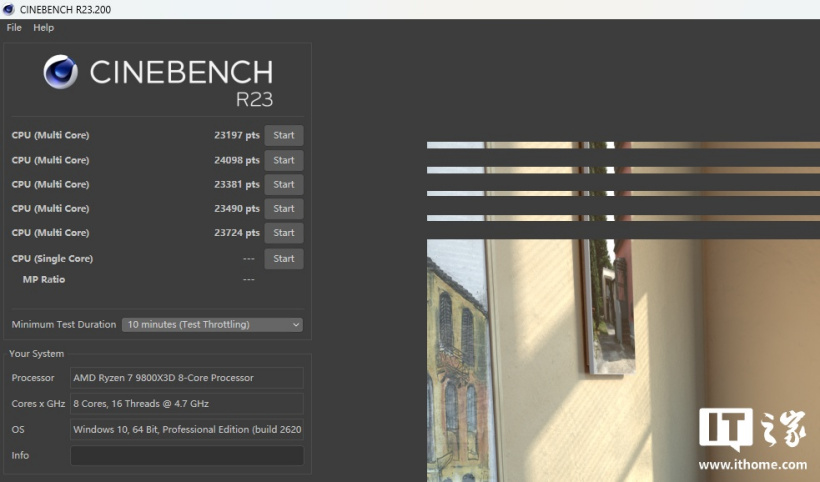Select the 23490 pts score value

(236, 209)
